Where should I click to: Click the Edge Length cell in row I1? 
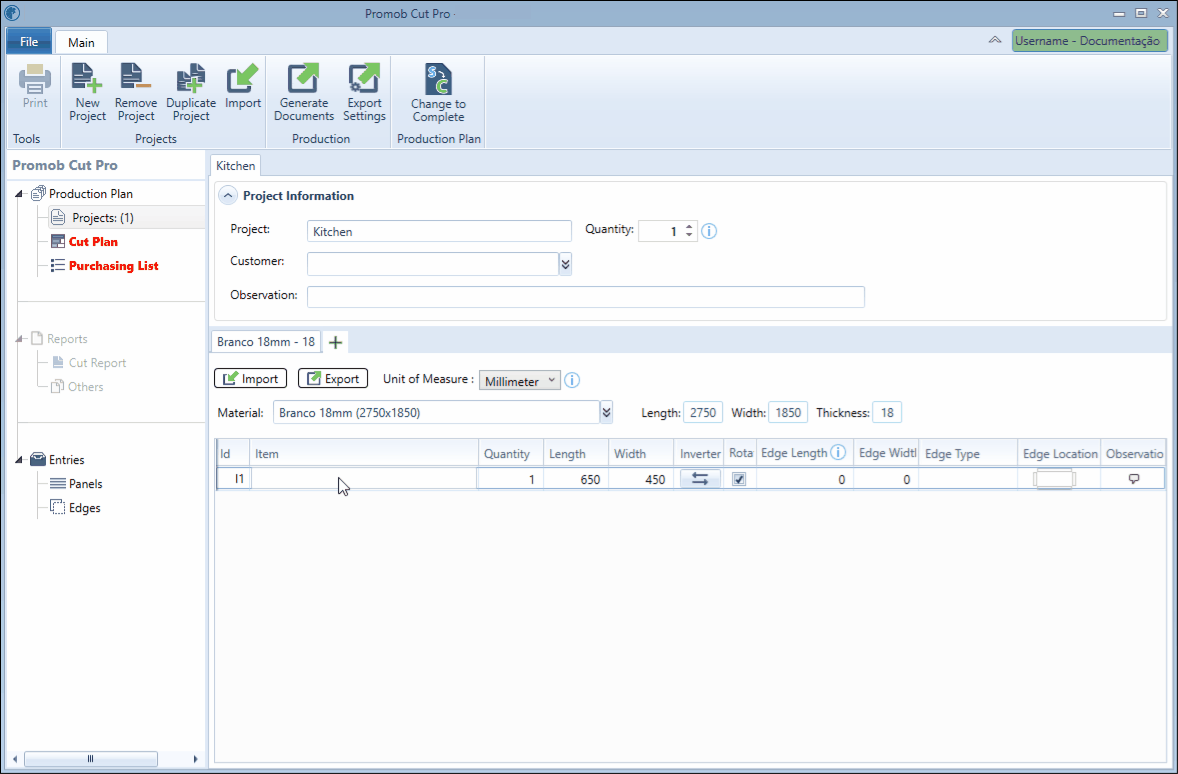point(804,479)
